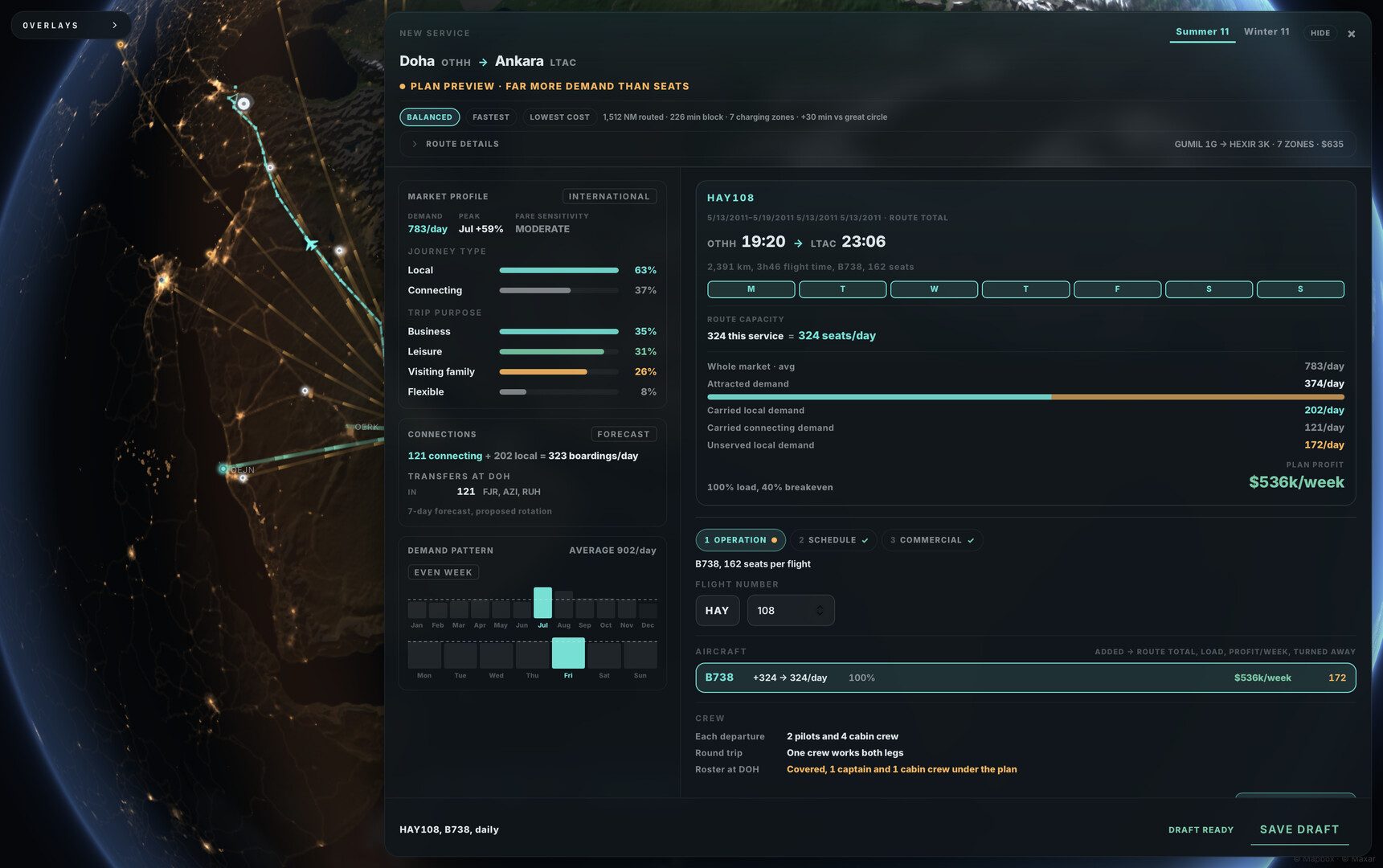Click the Leisure trip purpose bar
The image size is (1383, 868).
(559, 351)
